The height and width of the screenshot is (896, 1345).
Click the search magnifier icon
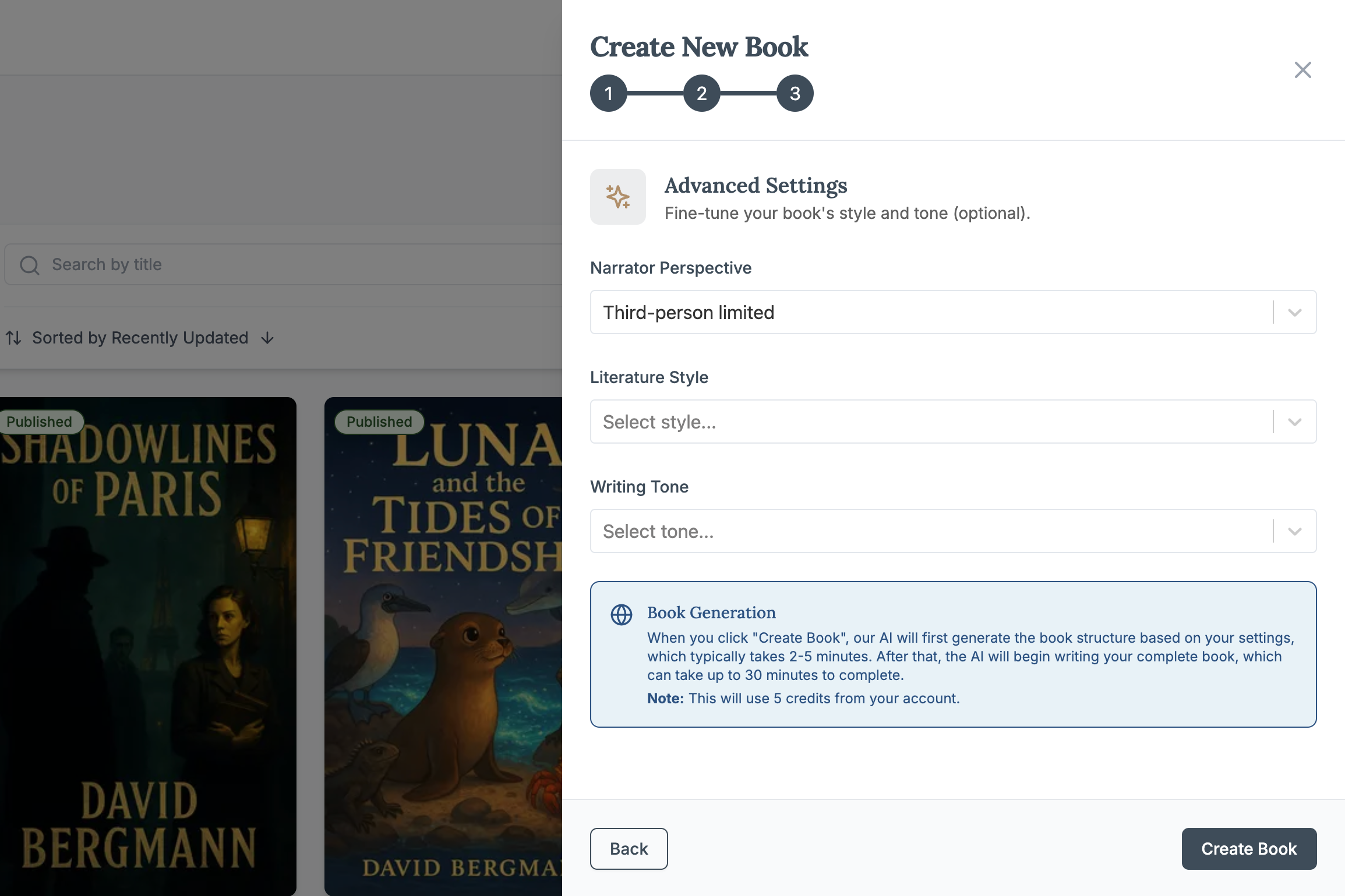click(x=29, y=265)
